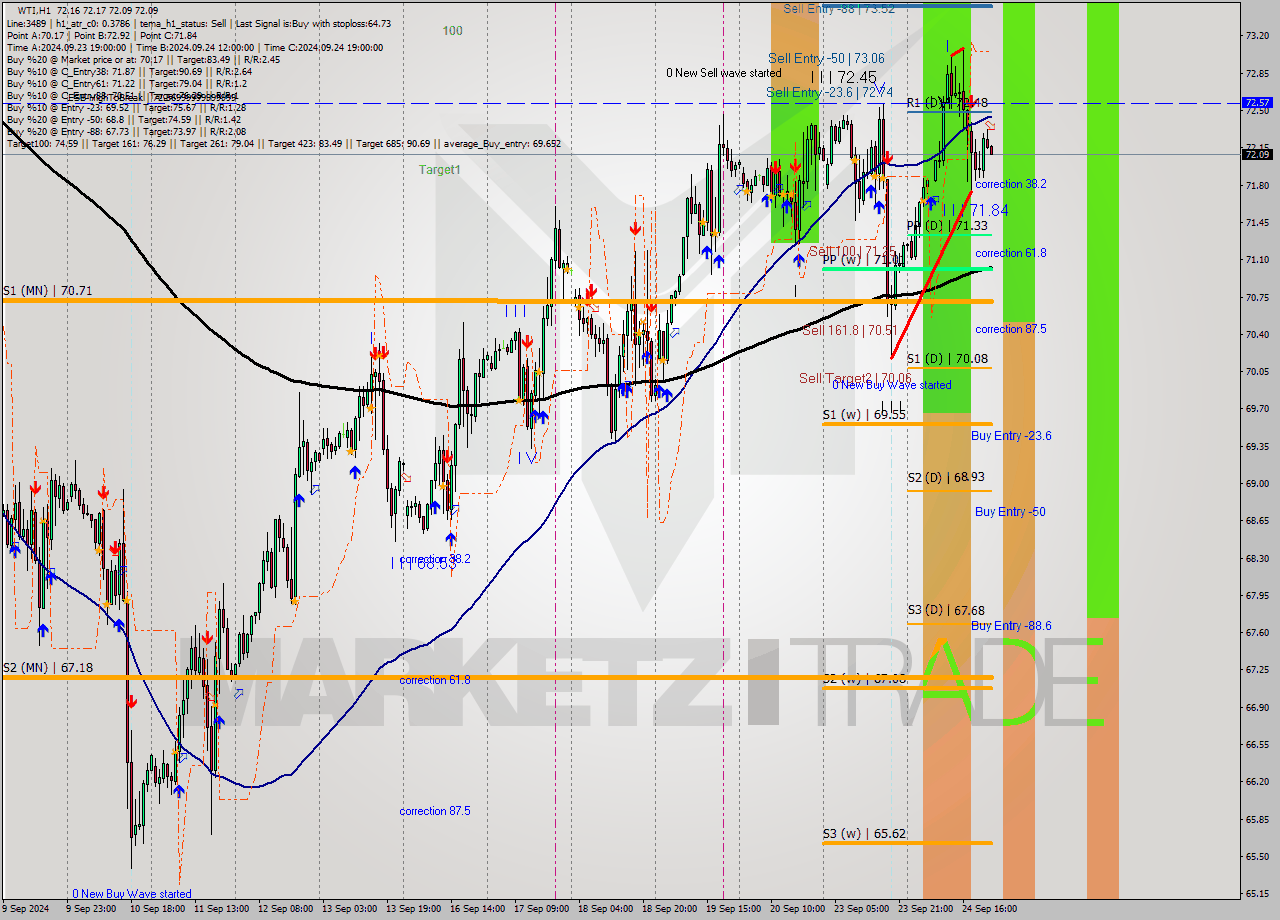Click the 'Time A:2024.09.23 19:00:00' text
Viewport: 1280px width, 920px height.
click(x=66, y=48)
